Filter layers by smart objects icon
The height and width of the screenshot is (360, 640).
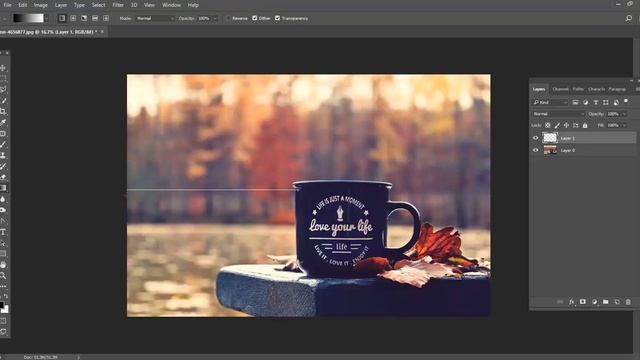616,102
